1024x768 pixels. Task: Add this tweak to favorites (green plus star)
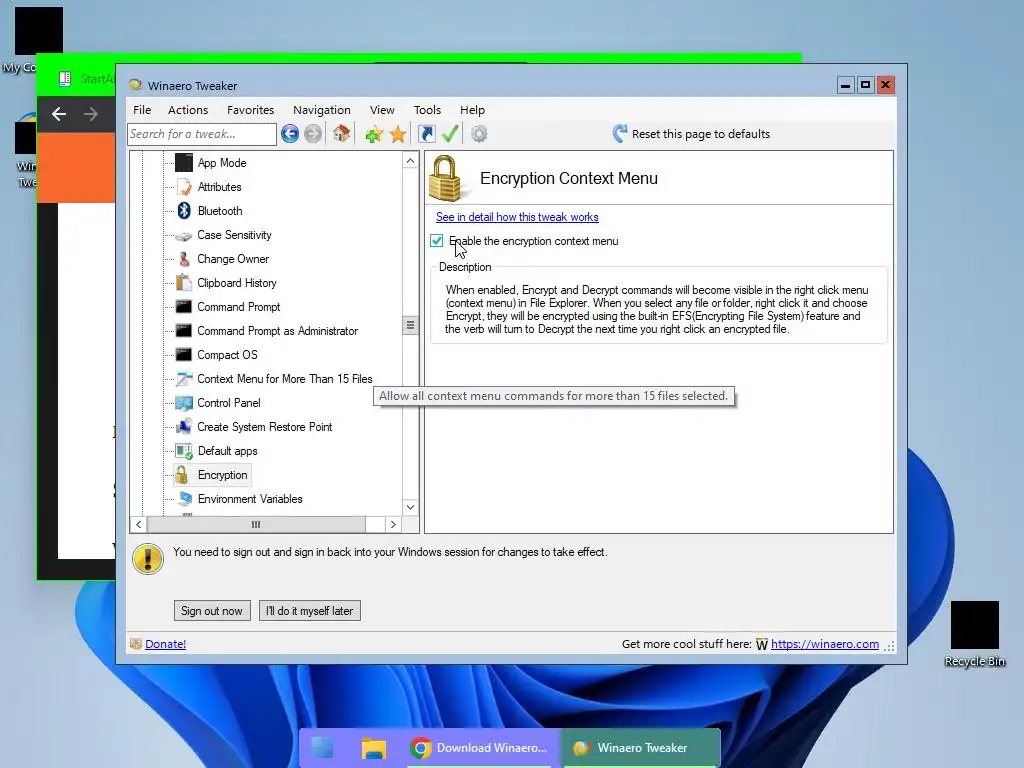374,135
